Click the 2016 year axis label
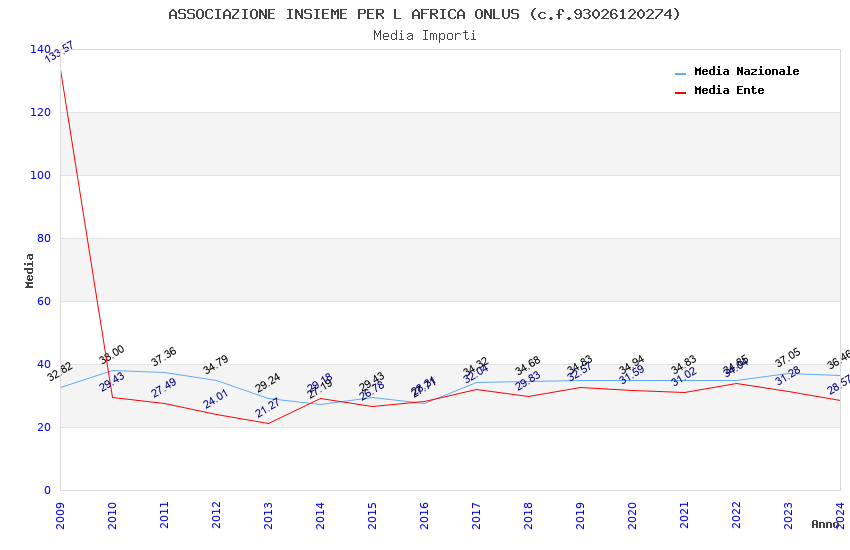Viewport: 850px width, 550px height. point(424,515)
